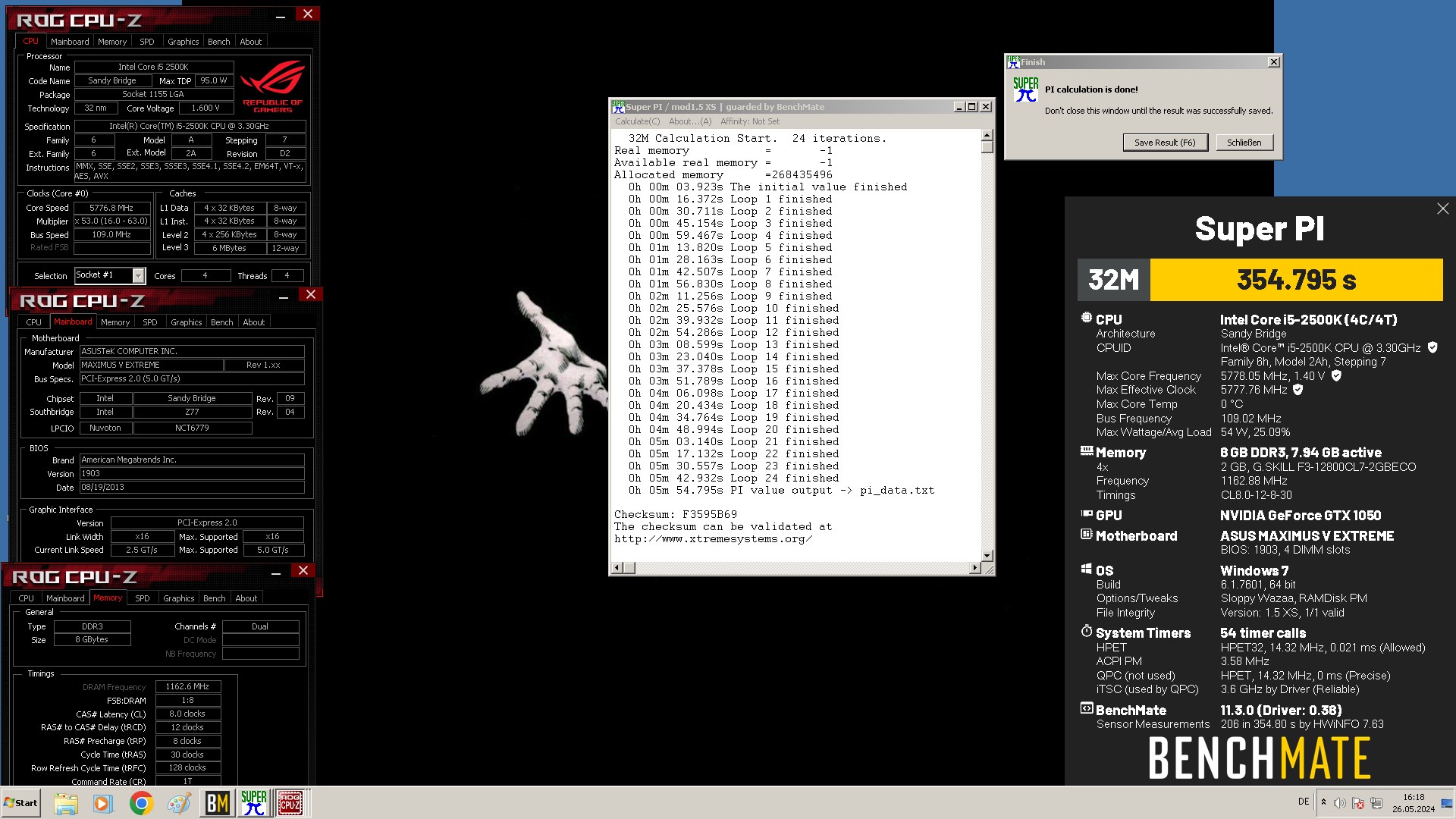The width and height of the screenshot is (1456, 819).
Task: Click the volume speaker tray icon
Action: coord(1340,803)
